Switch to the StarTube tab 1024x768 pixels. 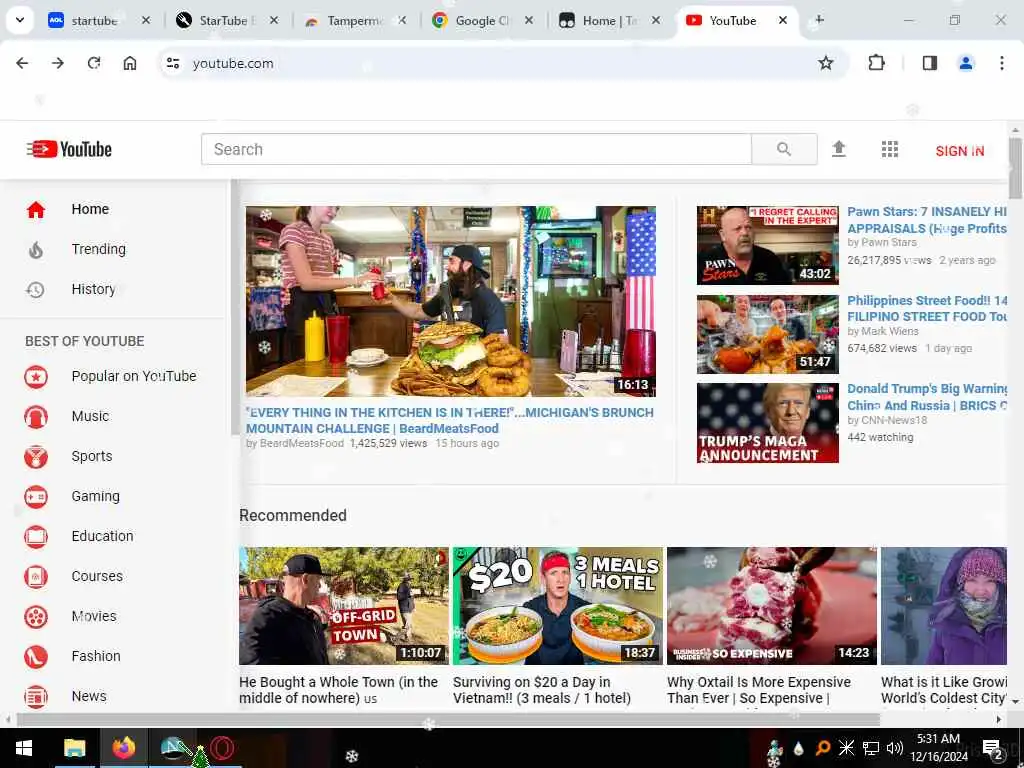pos(223,21)
